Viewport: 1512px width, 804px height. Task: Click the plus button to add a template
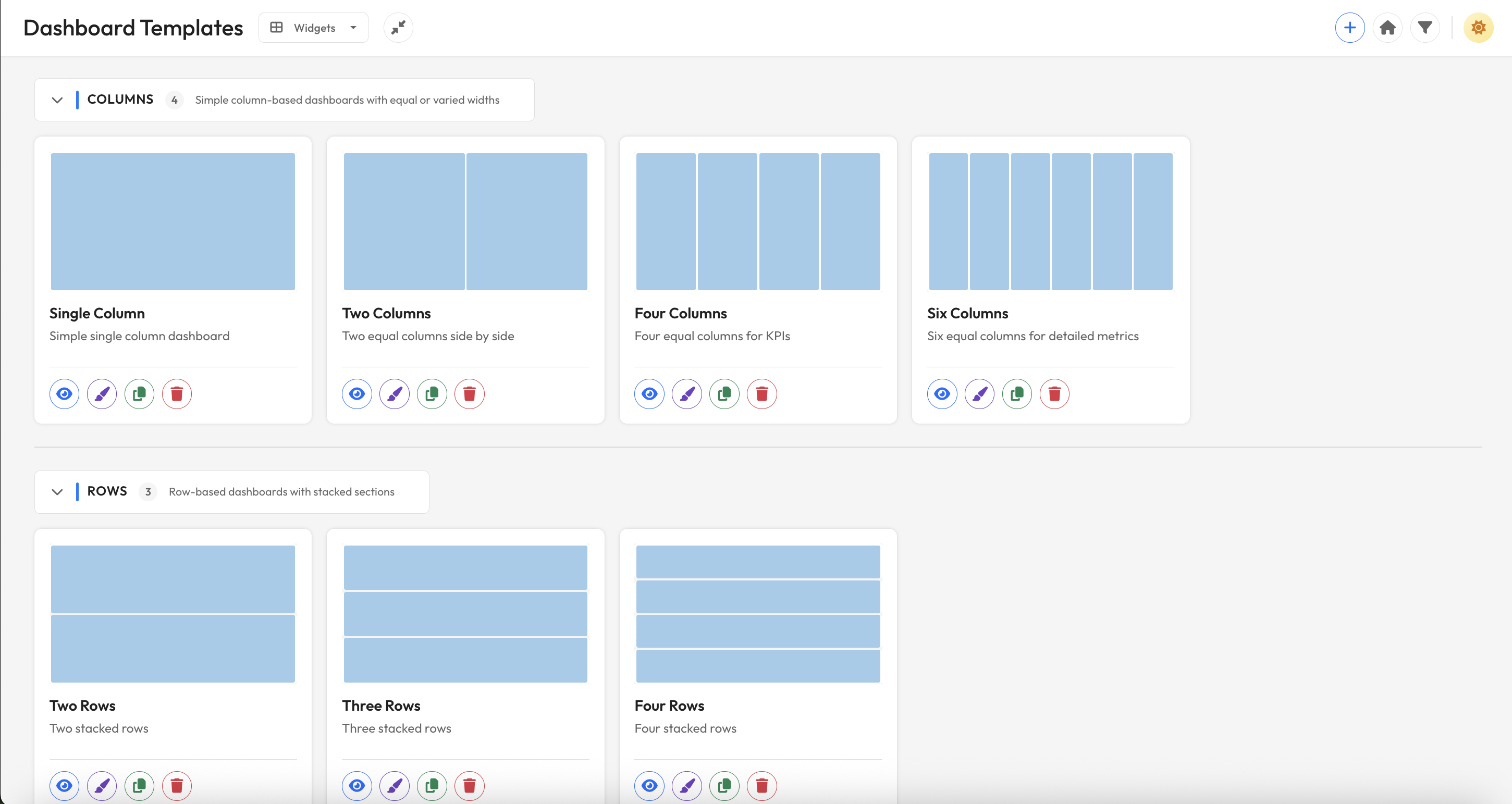coord(1350,27)
